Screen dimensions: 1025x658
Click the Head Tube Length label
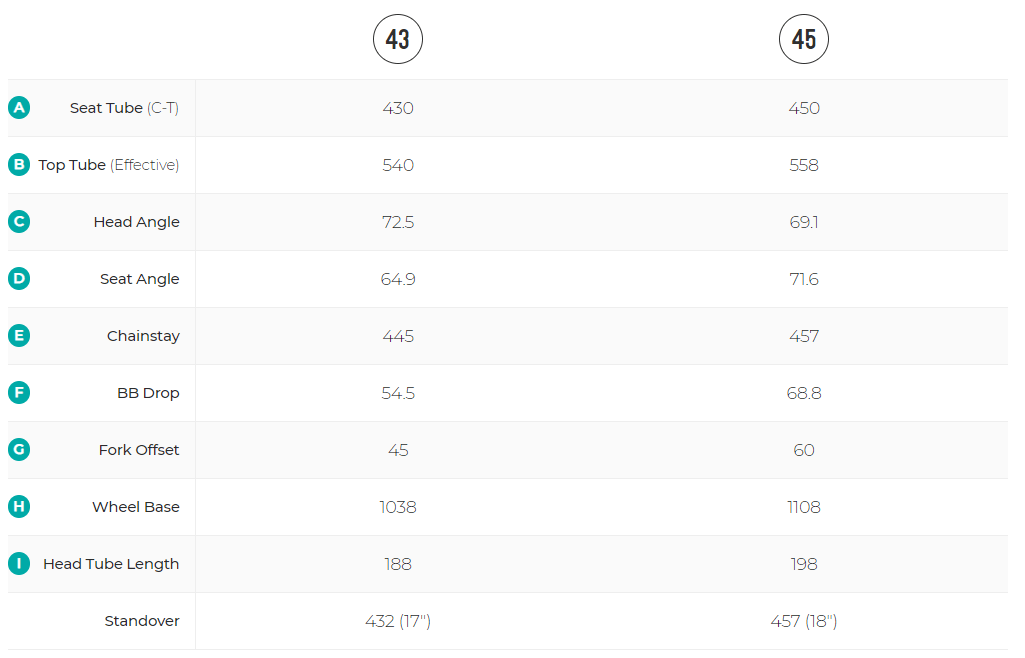tap(111, 564)
